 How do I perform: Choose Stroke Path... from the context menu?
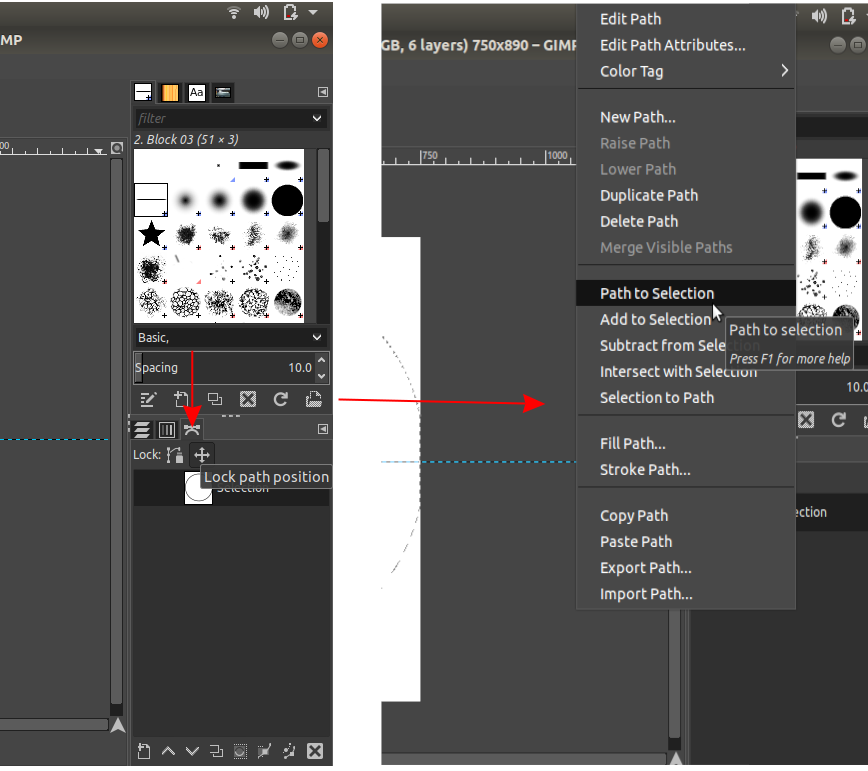coord(645,469)
